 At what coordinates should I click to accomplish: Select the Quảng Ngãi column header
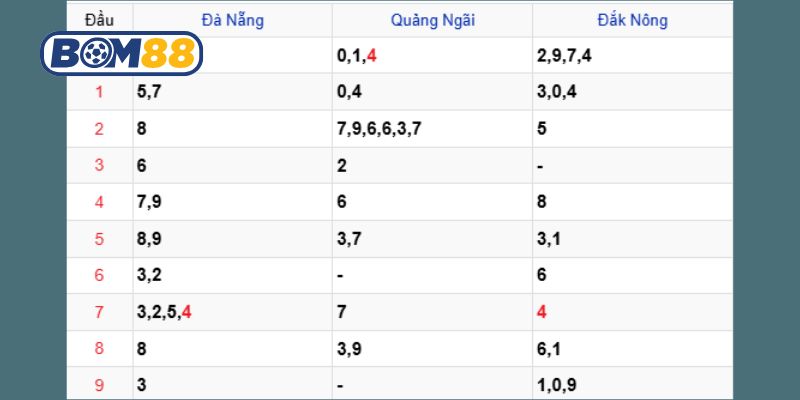[x=431, y=20]
